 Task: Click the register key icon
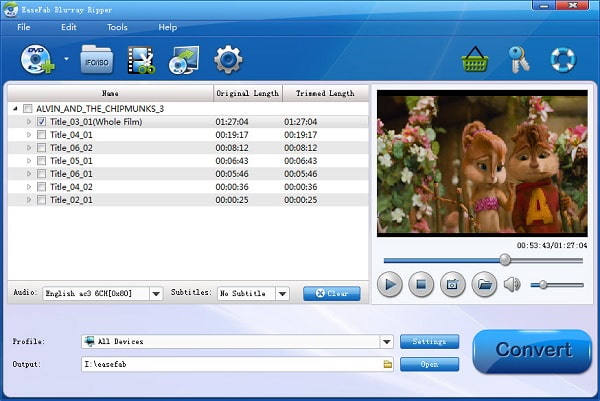point(519,60)
